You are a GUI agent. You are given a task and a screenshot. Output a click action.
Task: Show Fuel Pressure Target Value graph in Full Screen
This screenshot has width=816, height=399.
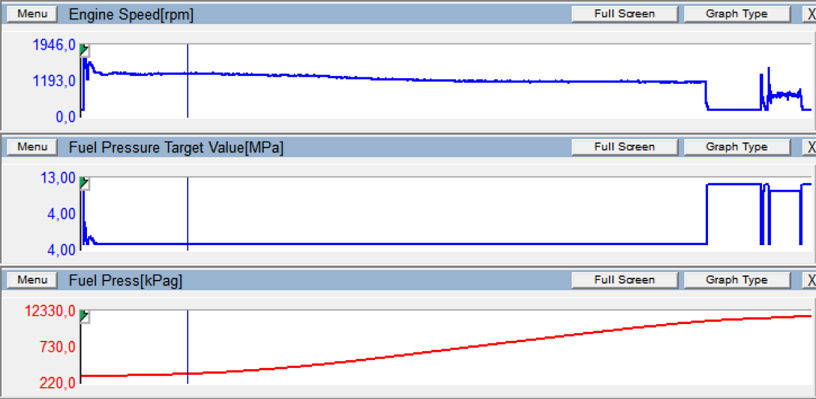point(624,147)
